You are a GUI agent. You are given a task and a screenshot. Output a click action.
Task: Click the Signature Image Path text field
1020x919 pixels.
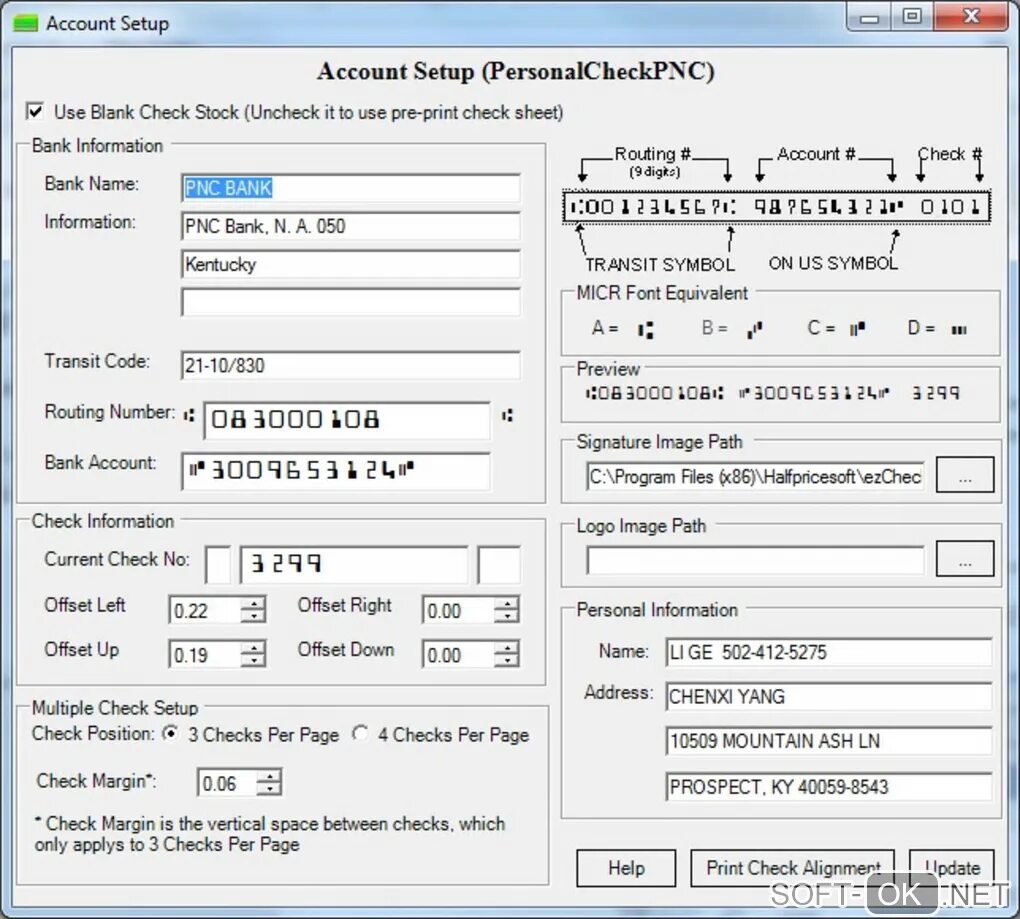coord(755,476)
